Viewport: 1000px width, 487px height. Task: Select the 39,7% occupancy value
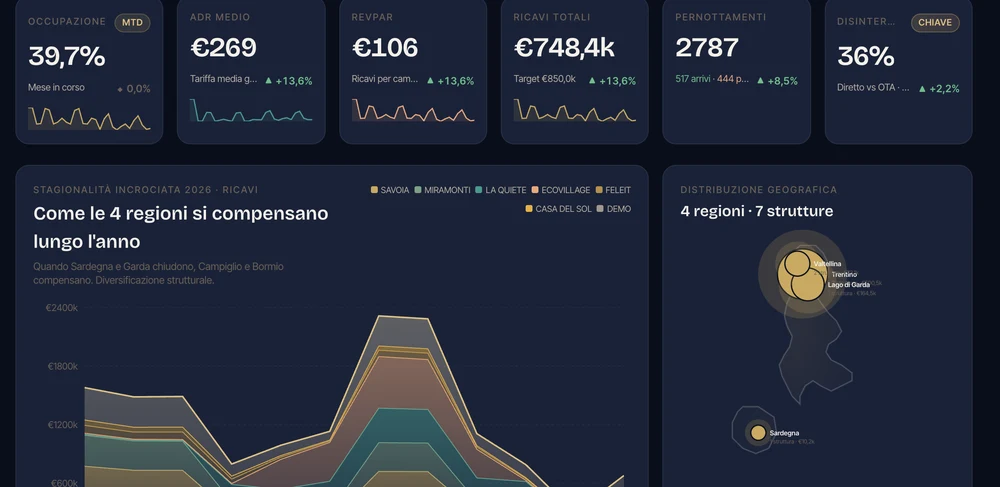point(66,57)
